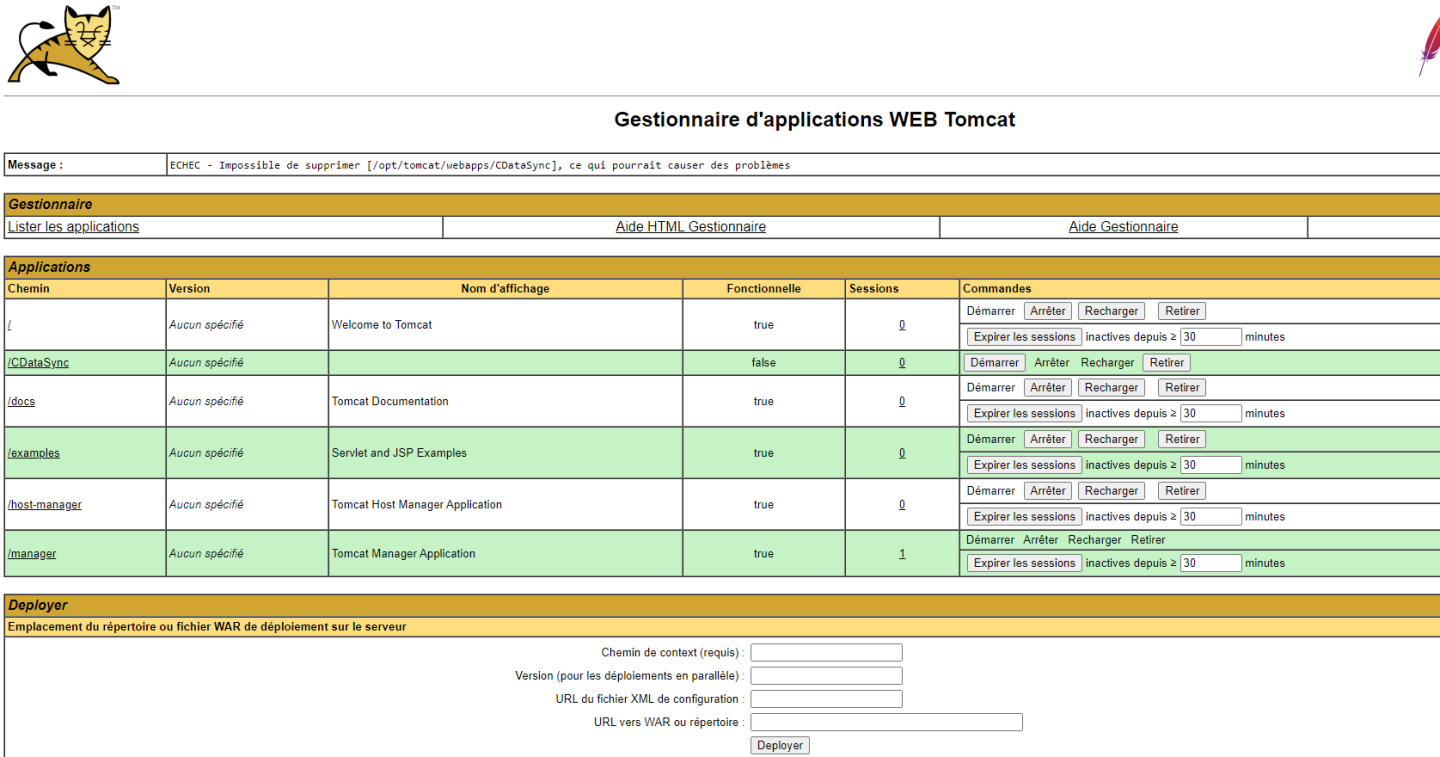1440x757 pixels.
Task: View sessions count for /examples
Action: coord(902,453)
